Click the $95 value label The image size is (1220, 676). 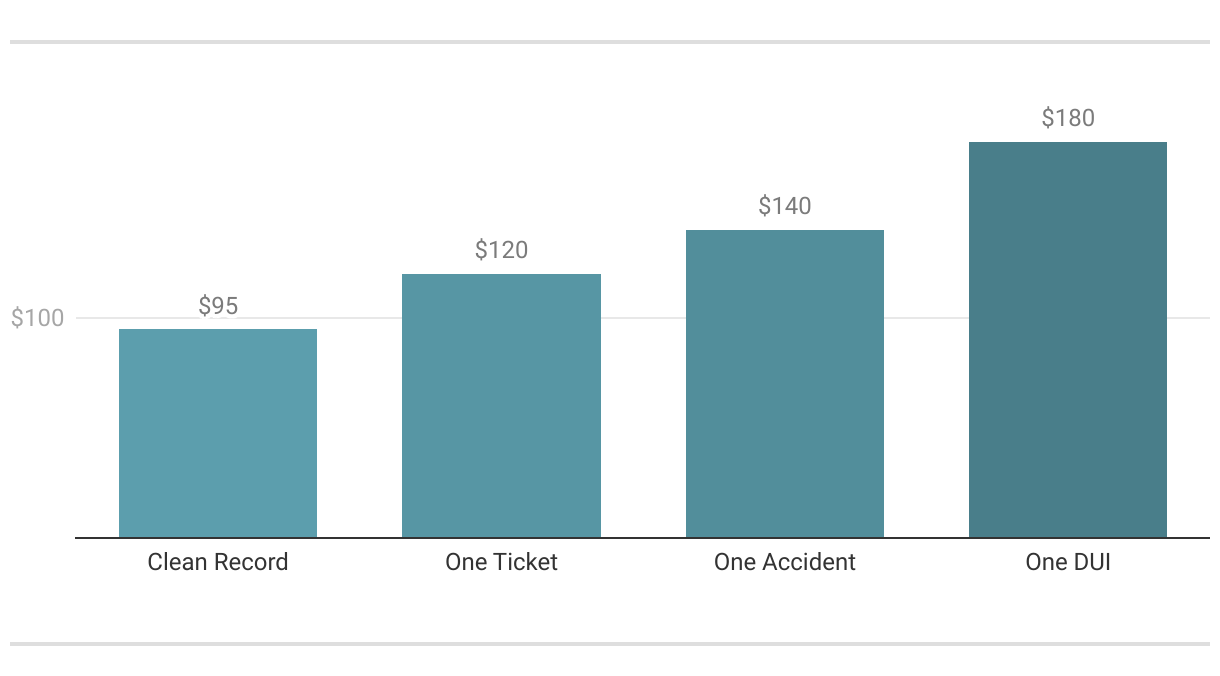[x=218, y=306]
